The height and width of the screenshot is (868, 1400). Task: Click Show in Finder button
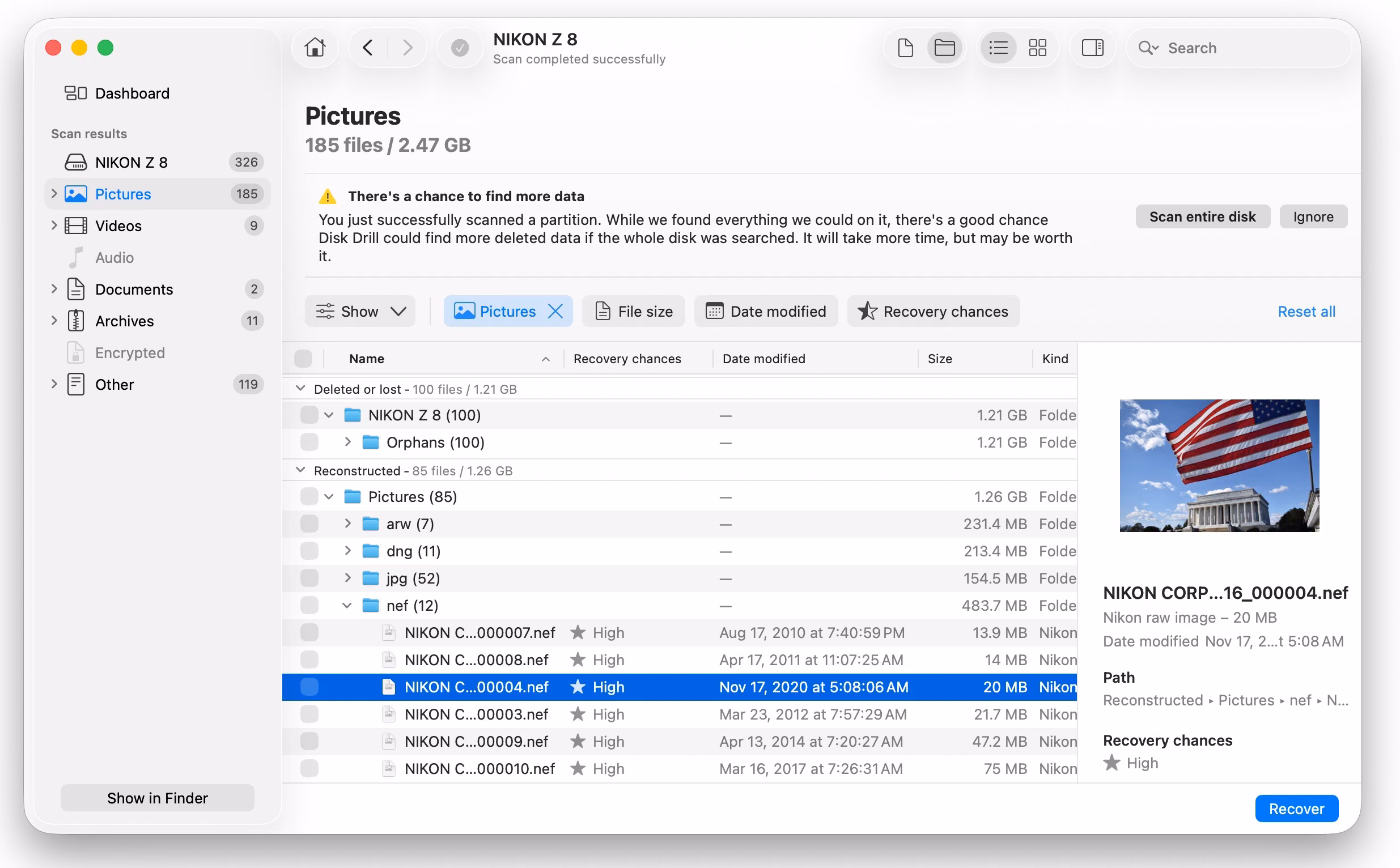[158, 798]
